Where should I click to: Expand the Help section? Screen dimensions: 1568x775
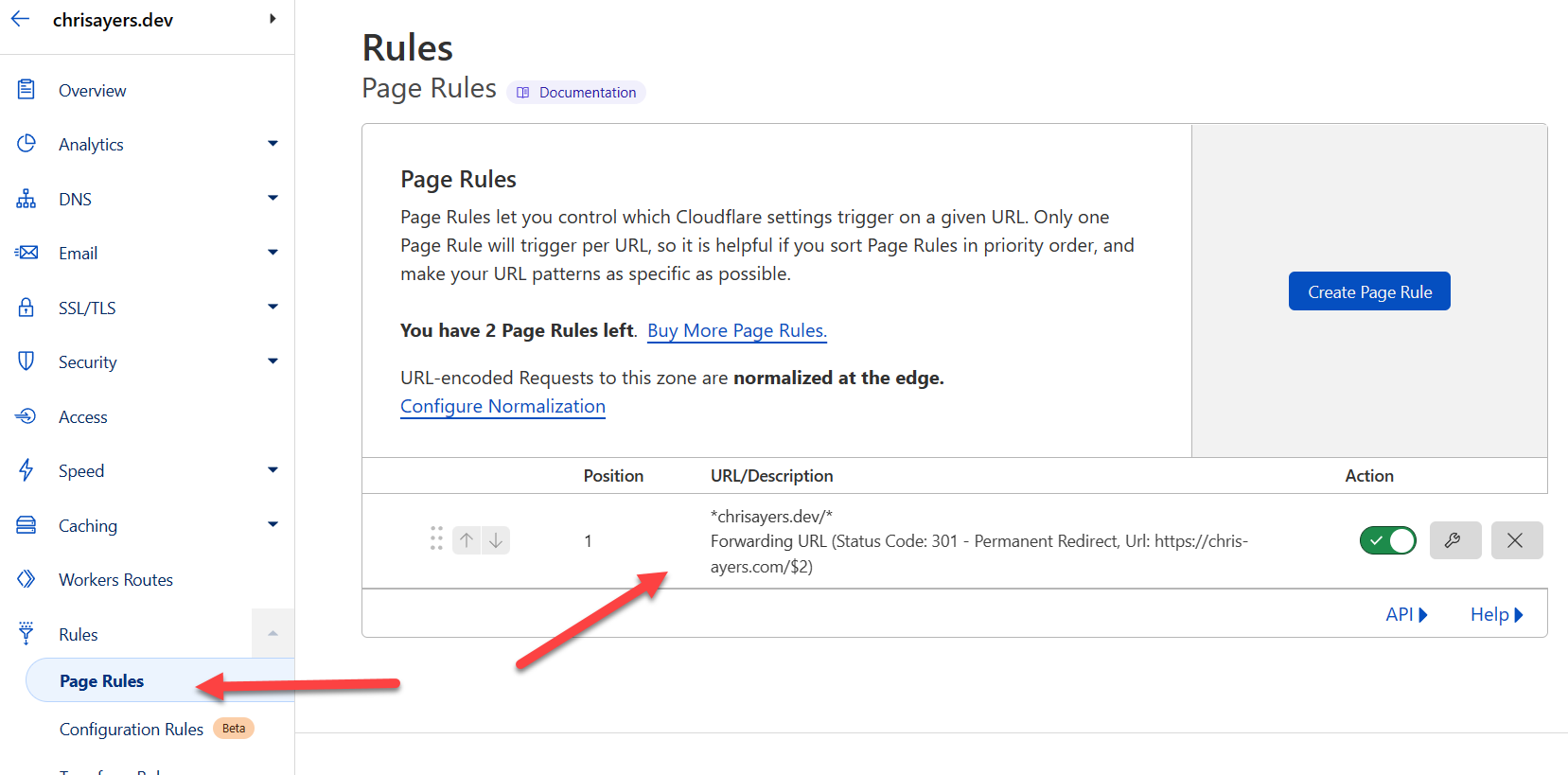[x=1497, y=615]
